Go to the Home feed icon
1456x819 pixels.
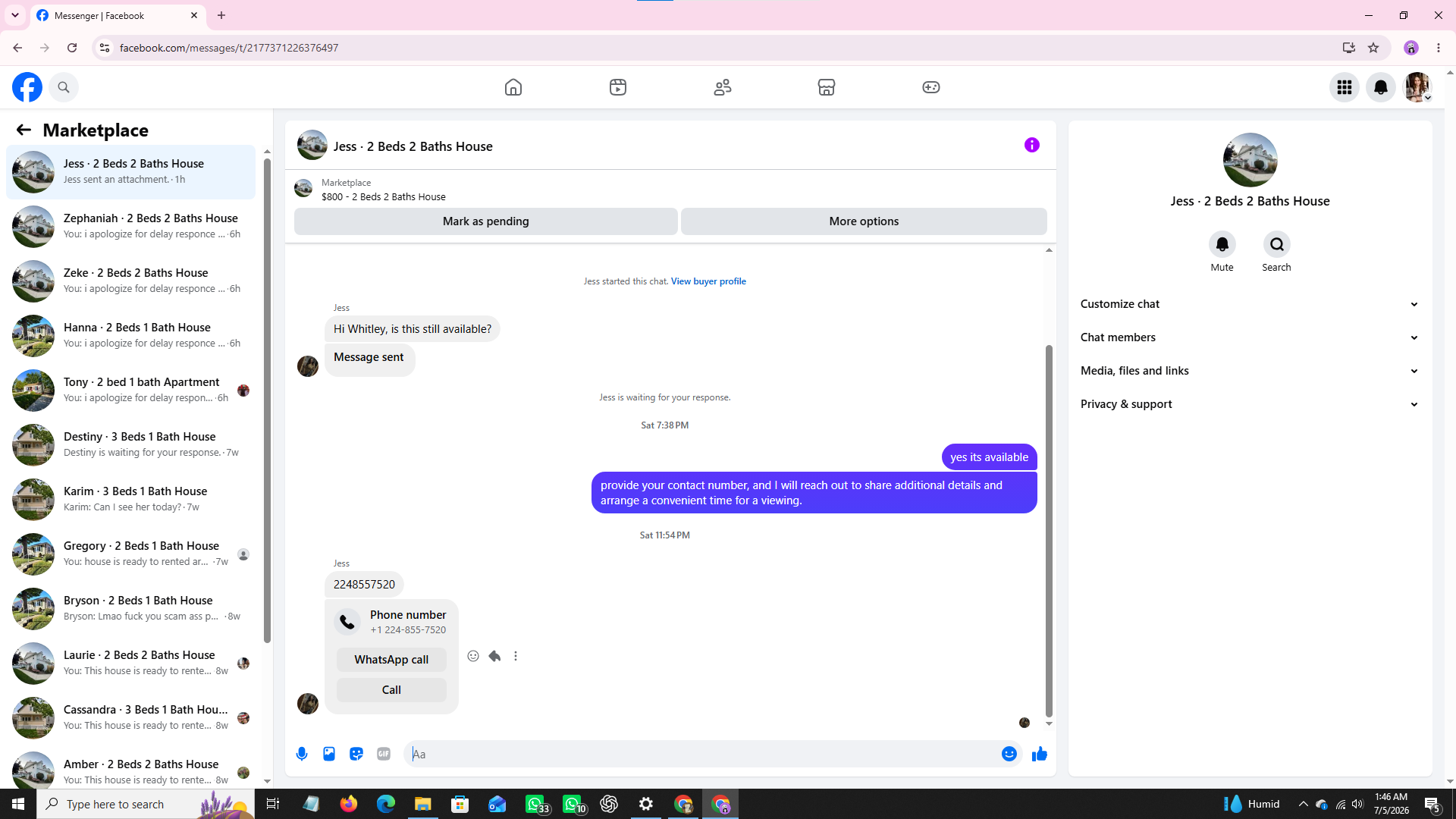(513, 87)
